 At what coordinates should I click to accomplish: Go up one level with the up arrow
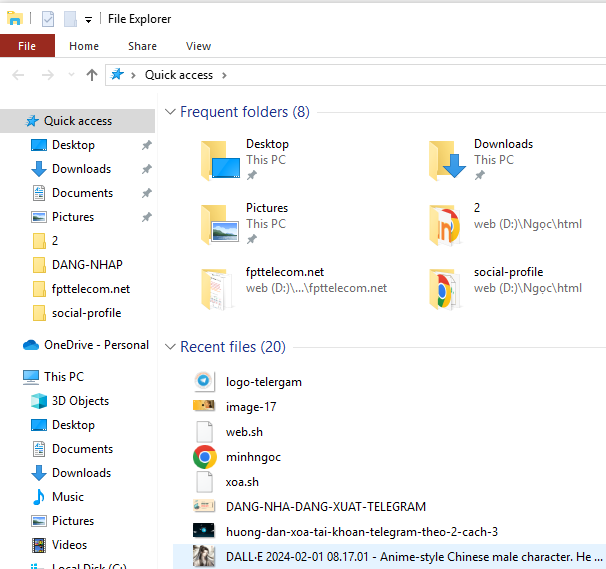pos(92,75)
